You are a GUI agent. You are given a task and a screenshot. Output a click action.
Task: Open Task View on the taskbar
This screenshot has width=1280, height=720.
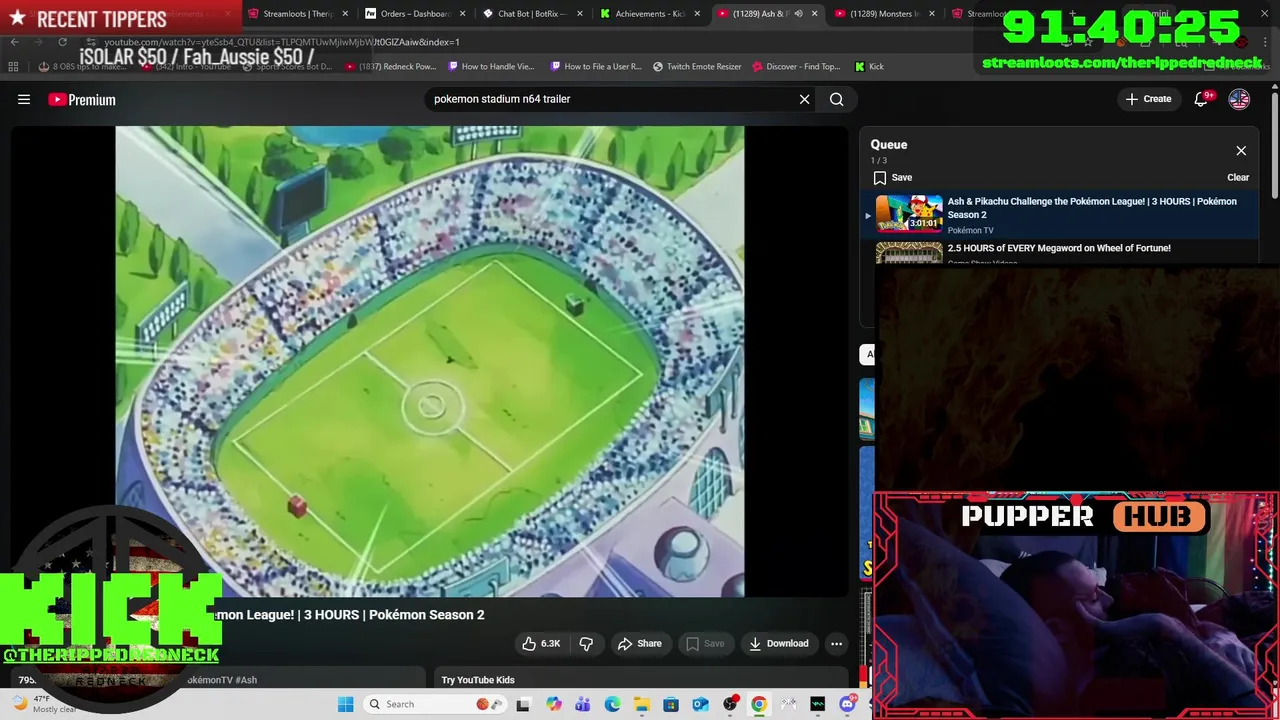(x=523, y=704)
